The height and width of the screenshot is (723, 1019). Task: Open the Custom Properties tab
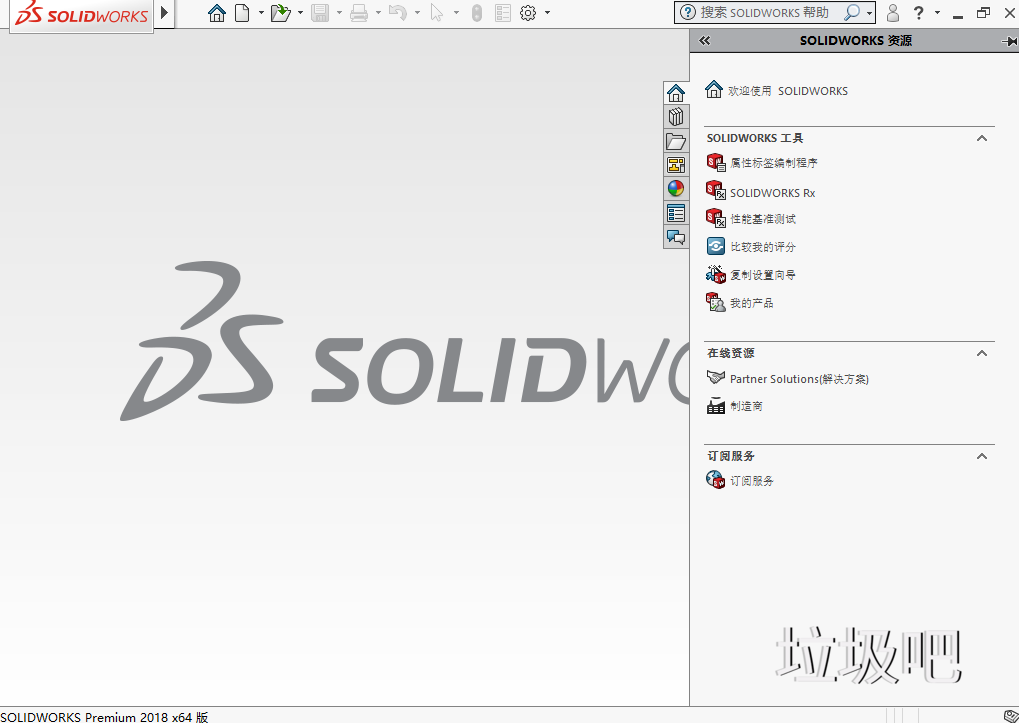click(676, 213)
